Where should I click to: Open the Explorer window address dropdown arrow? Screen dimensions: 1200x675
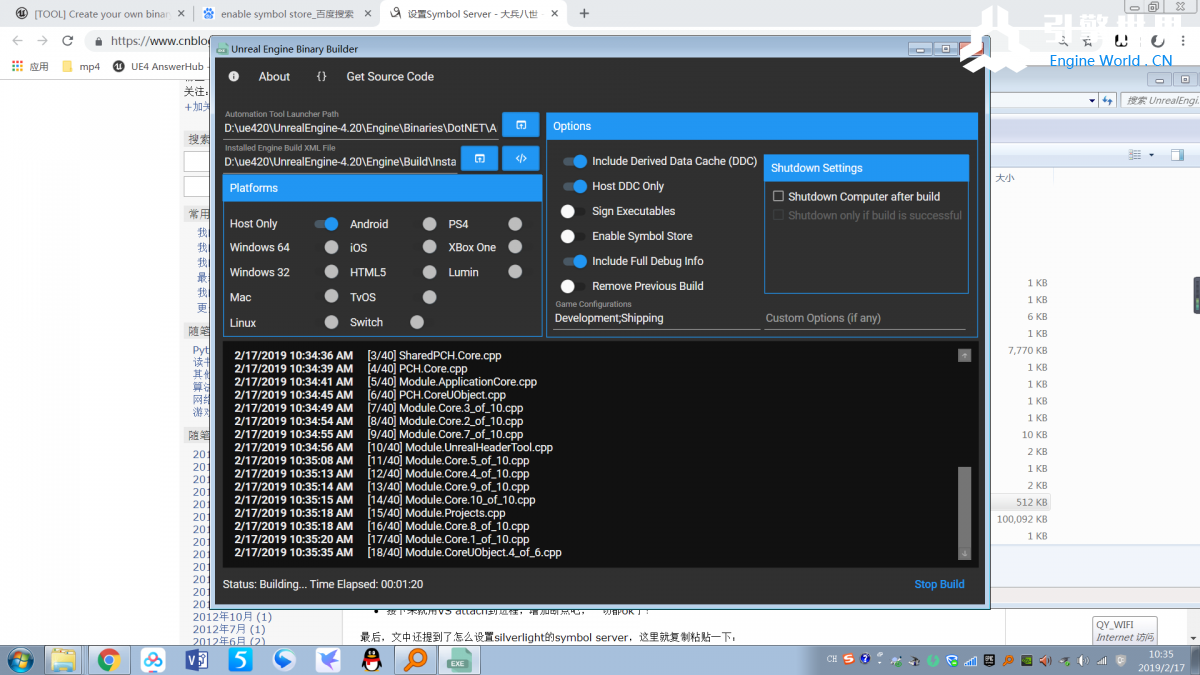click(x=1090, y=100)
